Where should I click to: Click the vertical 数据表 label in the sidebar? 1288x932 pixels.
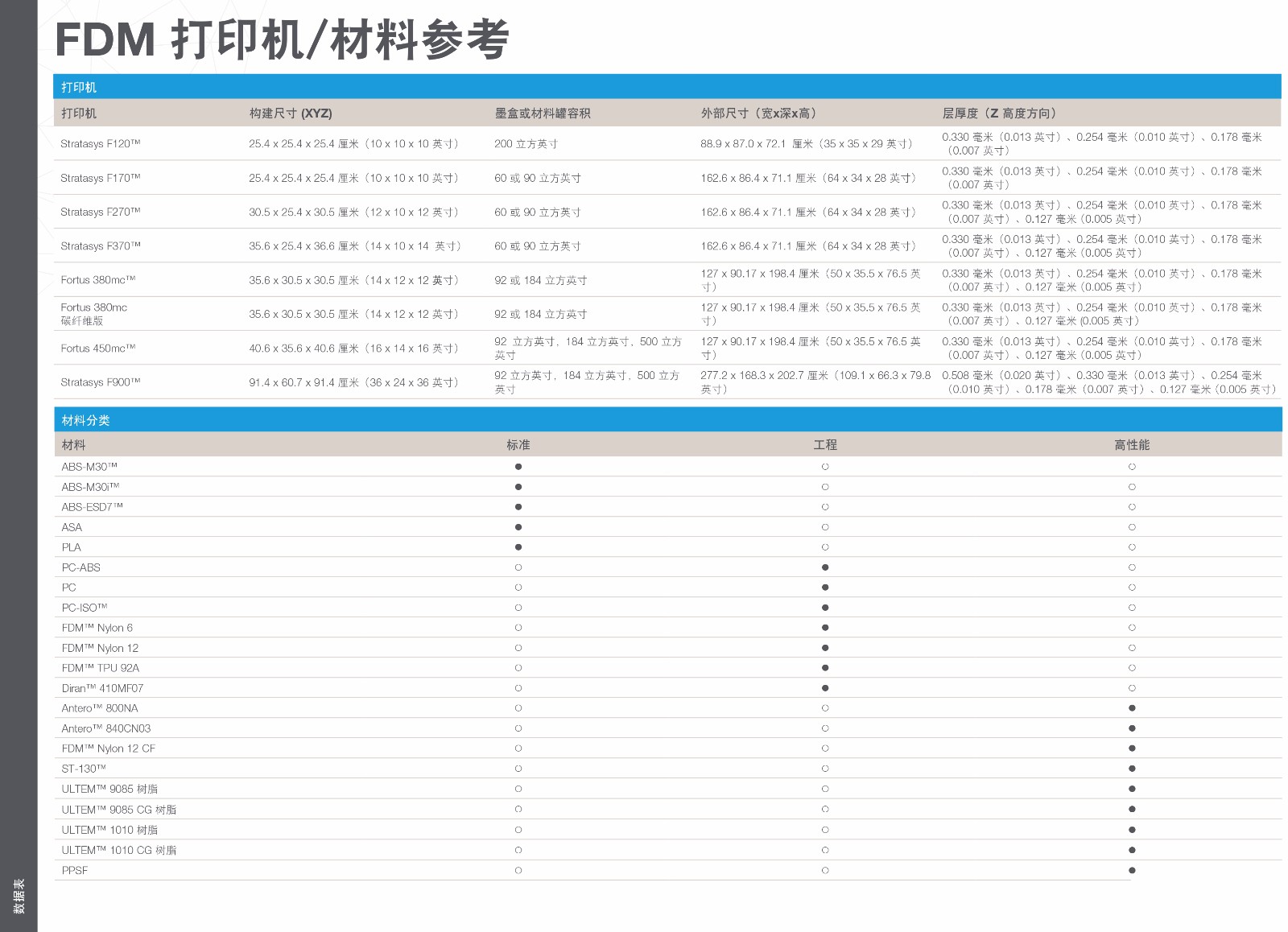(x=19, y=896)
